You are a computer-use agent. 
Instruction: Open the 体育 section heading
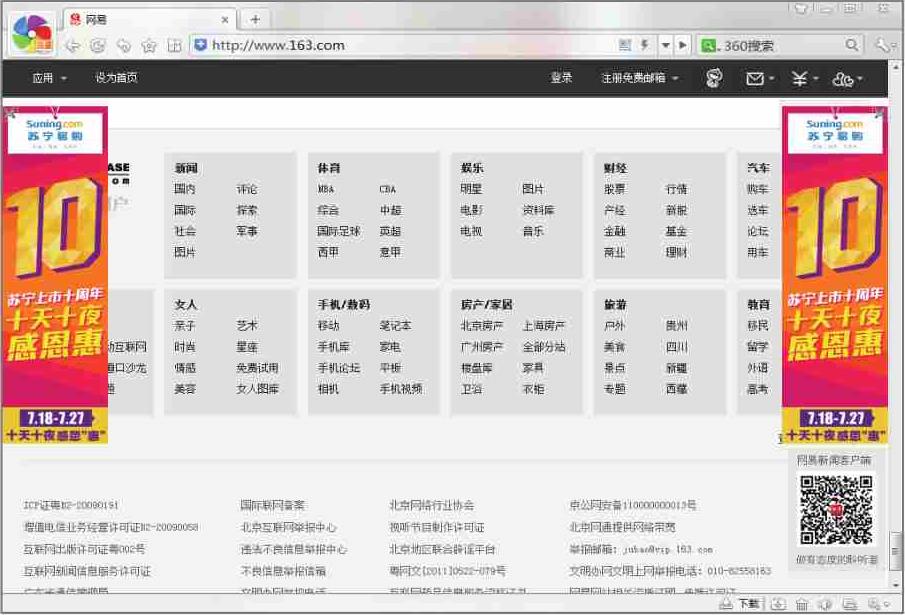[328, 168]
